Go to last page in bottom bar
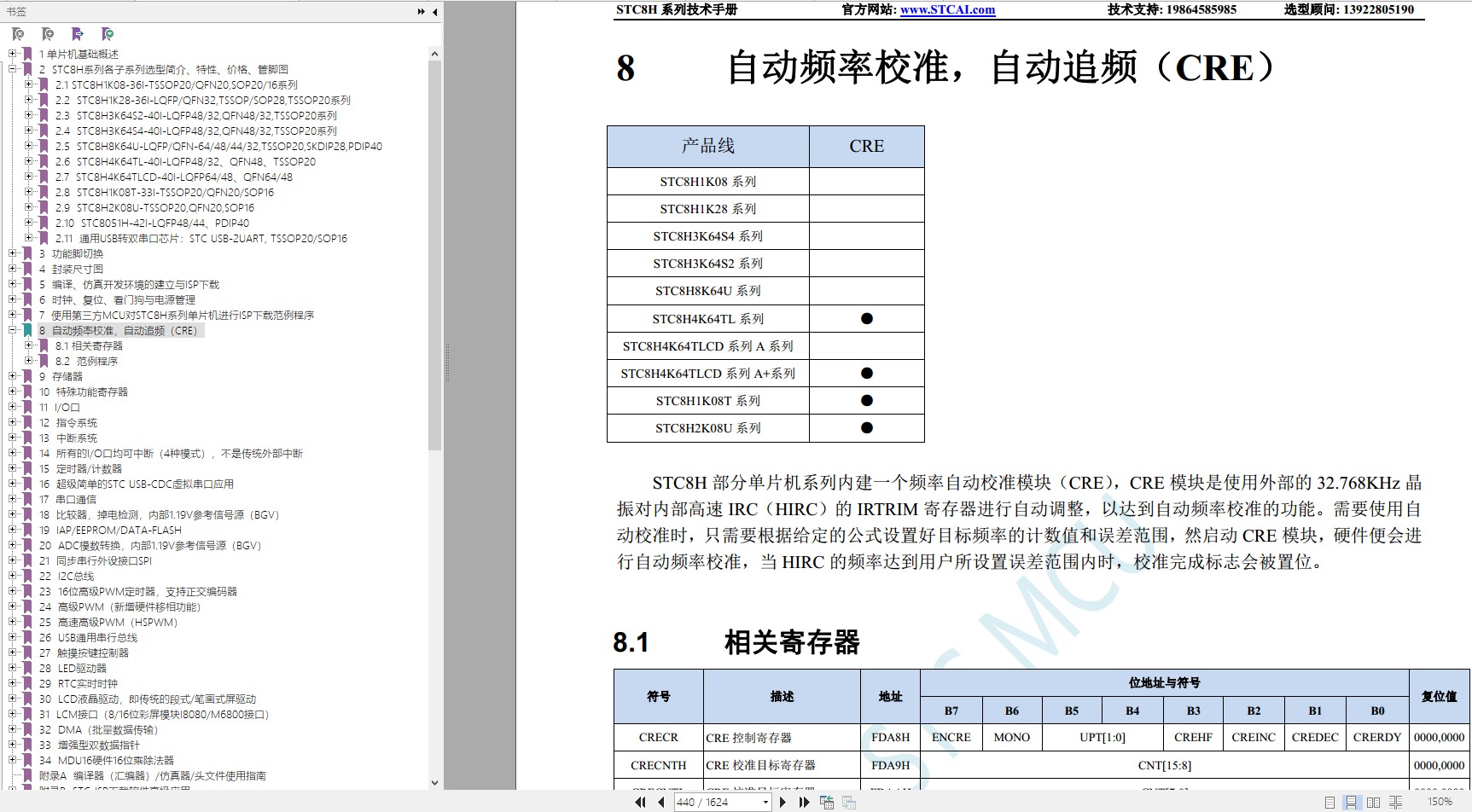1472x812 pixels. coord(804,802)
